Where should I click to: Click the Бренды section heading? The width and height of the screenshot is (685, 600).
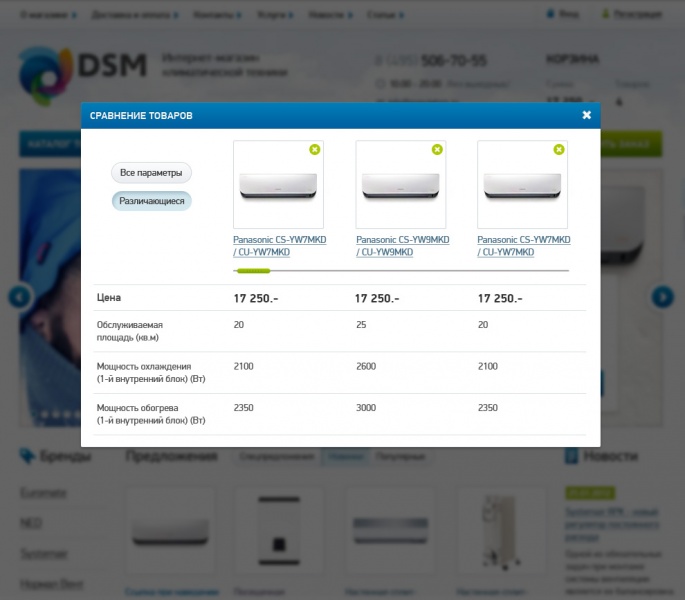66,456
